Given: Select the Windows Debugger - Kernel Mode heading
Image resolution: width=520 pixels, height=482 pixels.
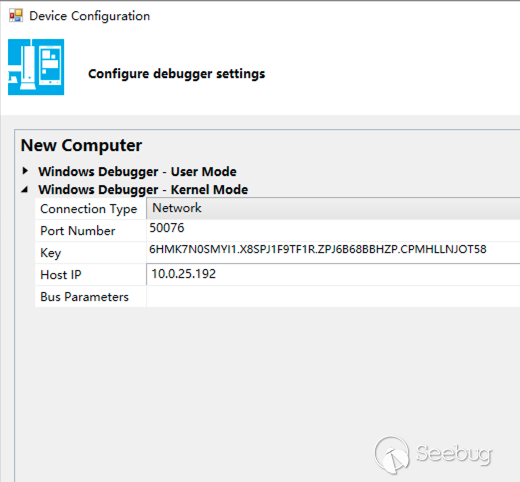Looking at the screenshot, I should point(143,190).
